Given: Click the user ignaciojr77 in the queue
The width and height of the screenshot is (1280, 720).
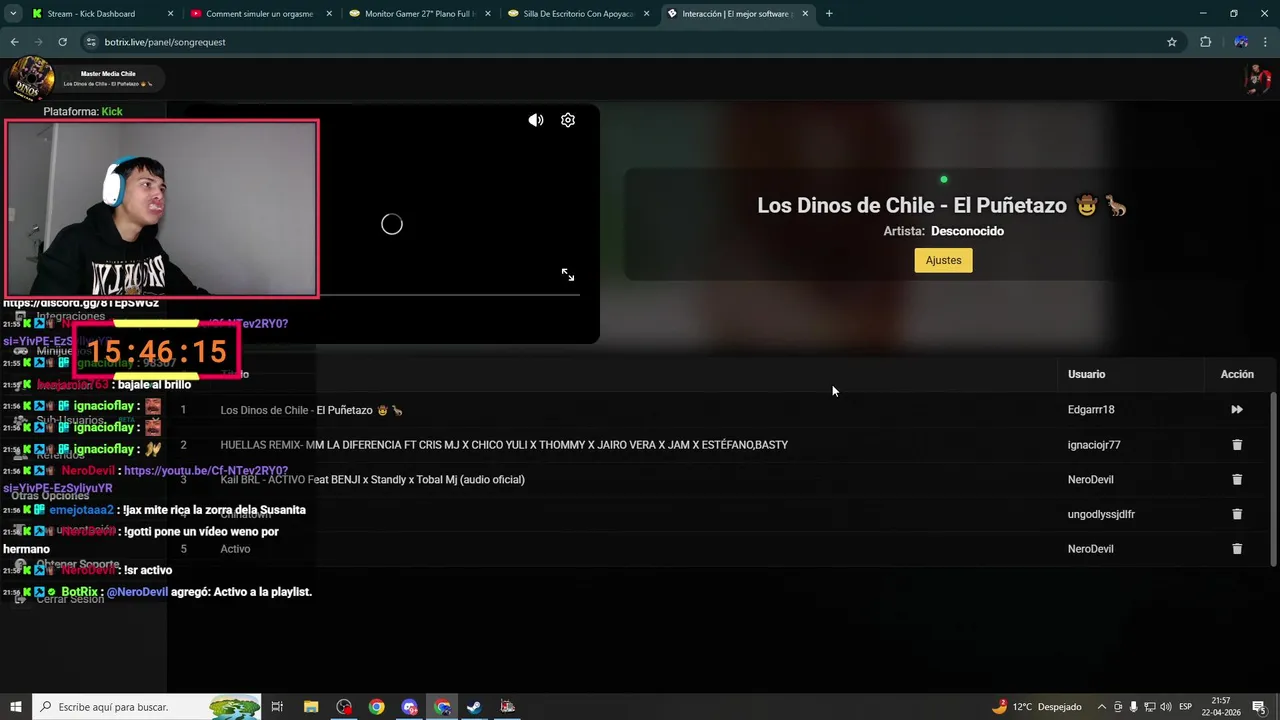Looking at the screenshot, I should (x=1094, y=445).
